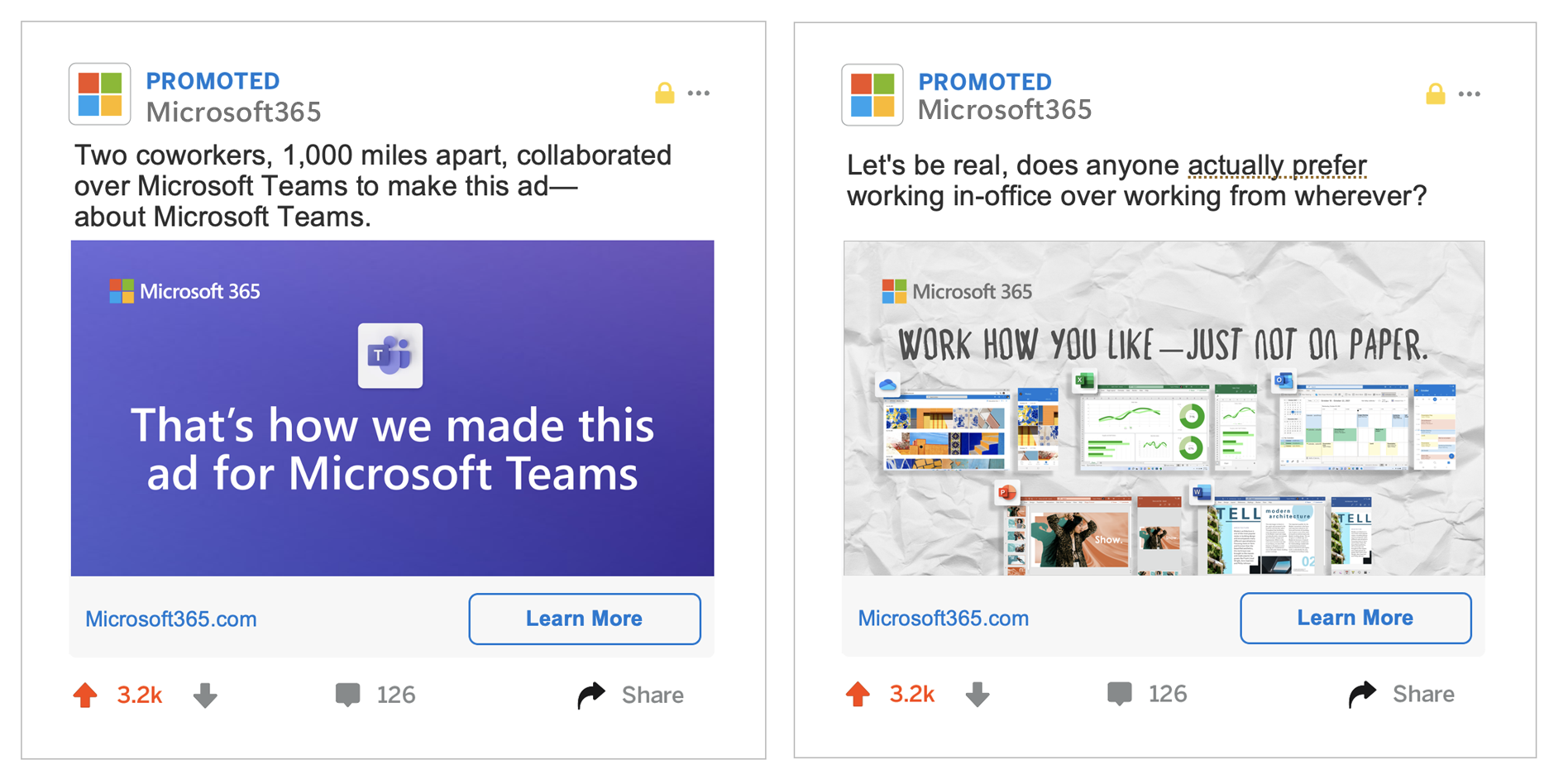The width and height of the screenshot is (1568, 779).
Task: Click the lock icon on the right ad
Action: coord(1436,93)
